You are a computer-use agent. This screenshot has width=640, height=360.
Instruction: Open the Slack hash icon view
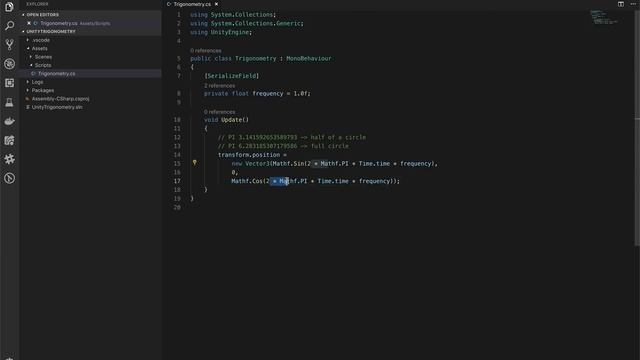click(9, 159)
